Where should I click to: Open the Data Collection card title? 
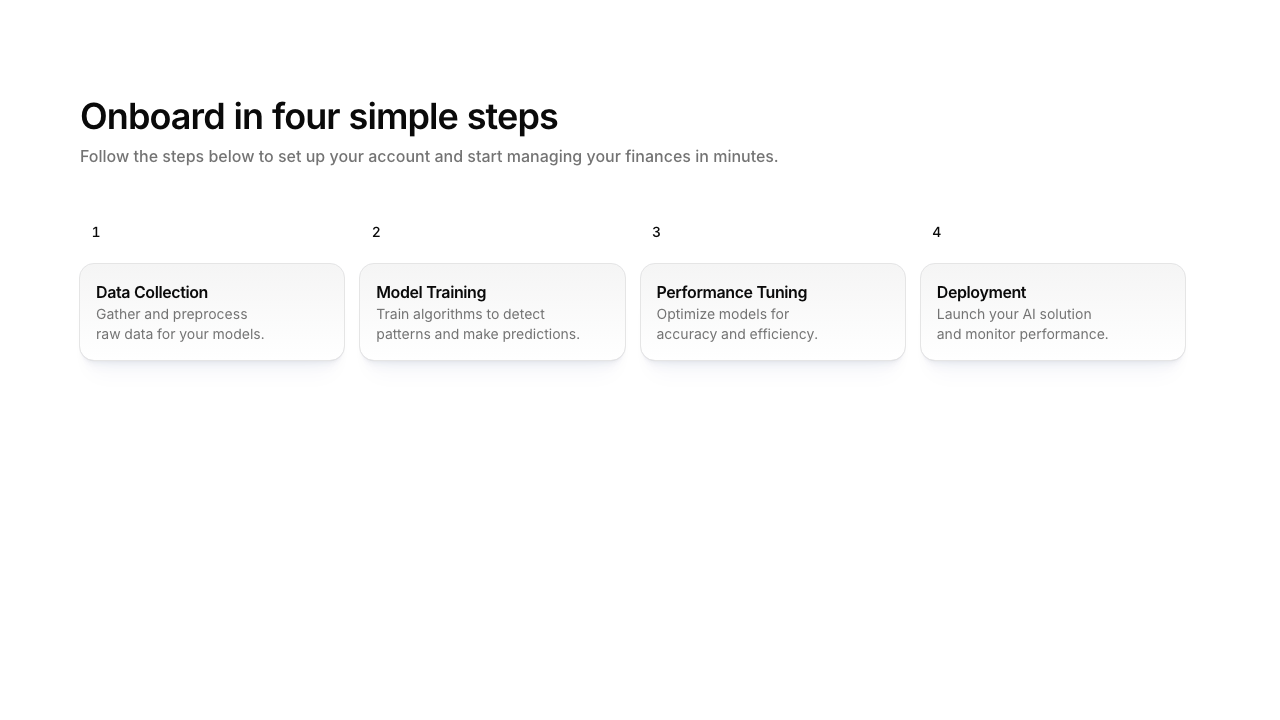click(x=152, y=292)
